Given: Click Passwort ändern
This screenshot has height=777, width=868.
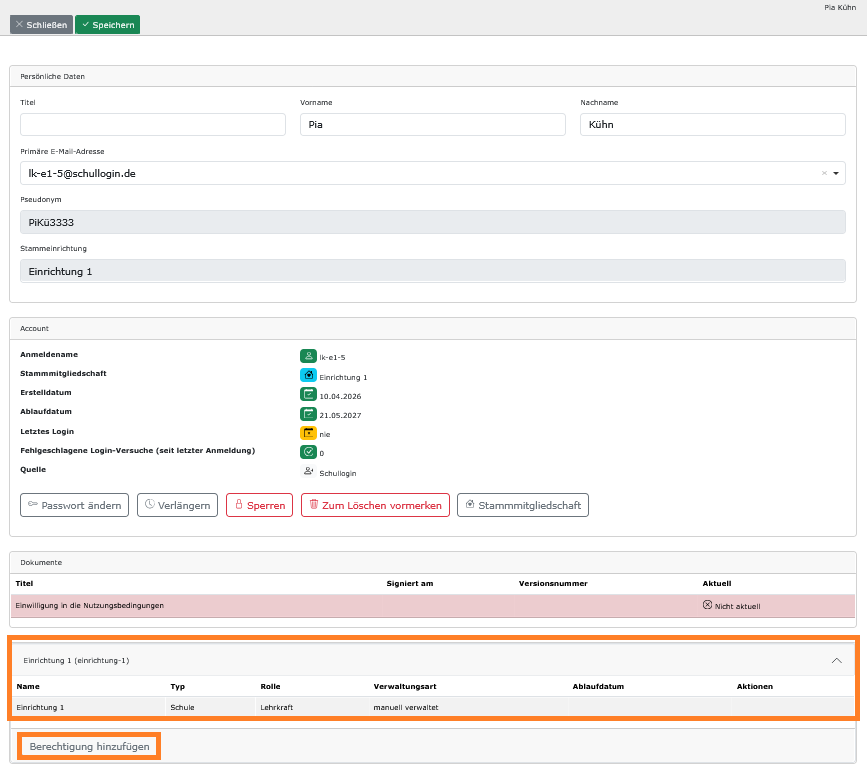Looking at the screenshot, I should [74, 505].
